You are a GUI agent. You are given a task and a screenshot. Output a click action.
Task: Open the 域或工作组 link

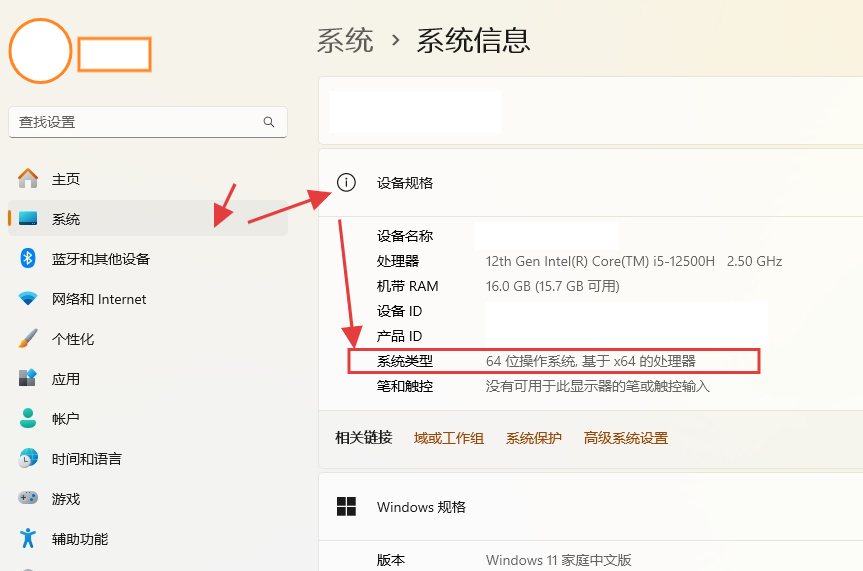pos(449,438)
